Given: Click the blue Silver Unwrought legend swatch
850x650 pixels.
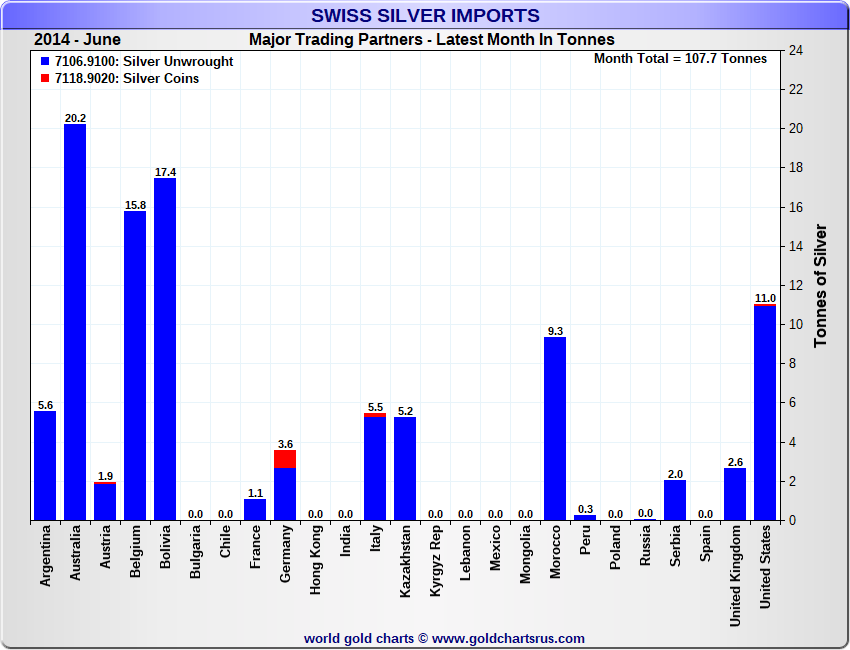Looking at the screenshot, I should click(45, 62).
